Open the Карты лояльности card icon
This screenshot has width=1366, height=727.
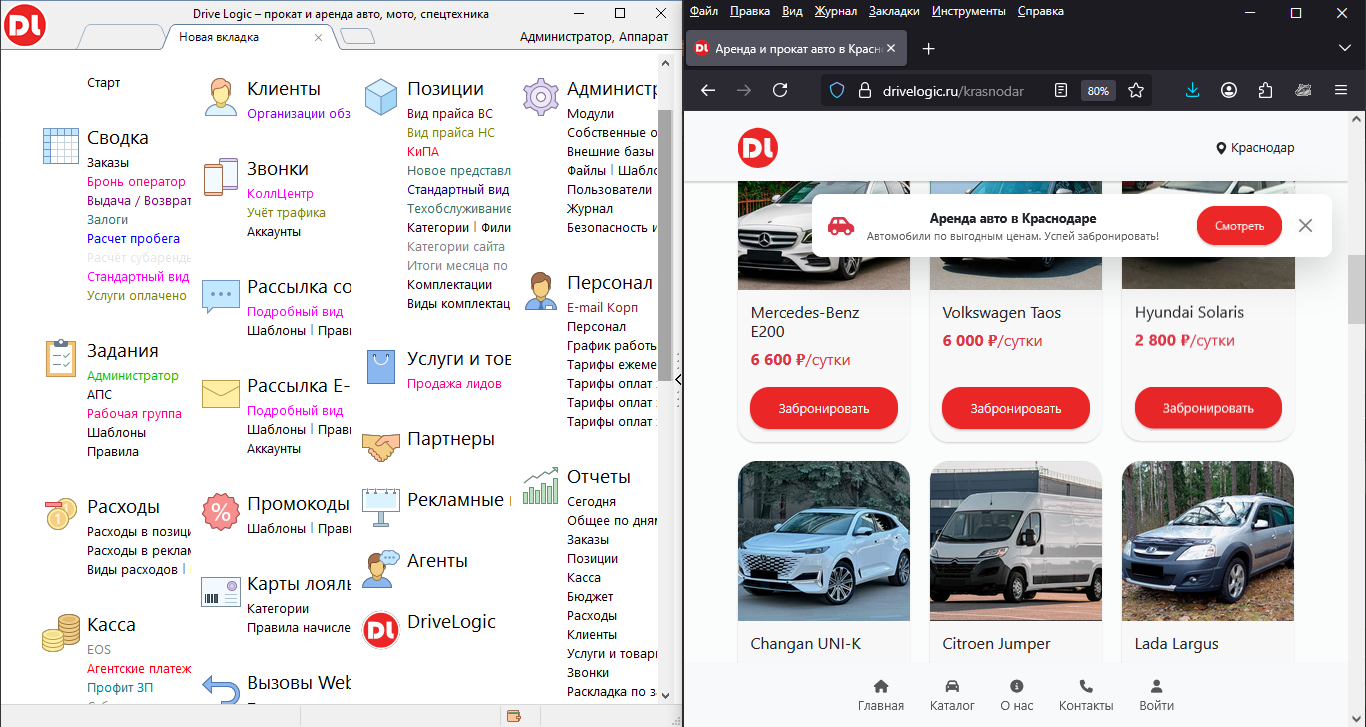point(221,592)
